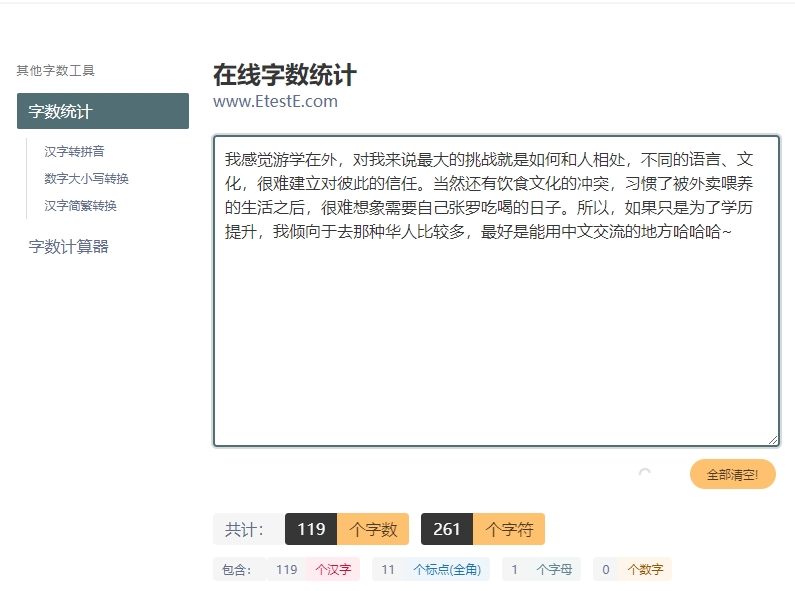Image resolution: width=795 pixels, height=591 pixels.
Task: Click the 1 个字母 count badge
Action: click(x=541, y=569)
